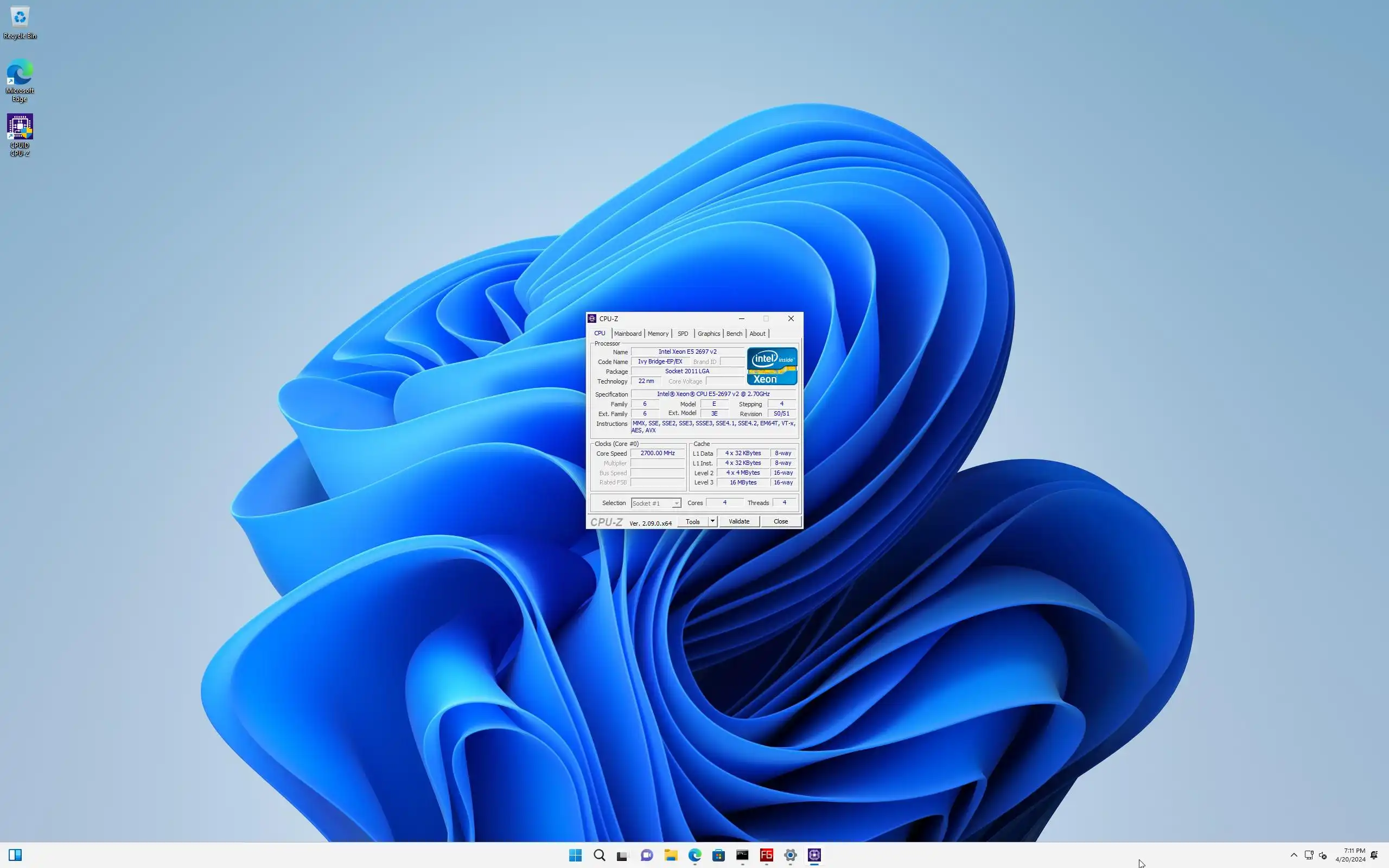Image resolution: width=1389 pixels, height=868 pixels.
Task: Switch to the Mainboard tab
Action: (x=627, y=334)
